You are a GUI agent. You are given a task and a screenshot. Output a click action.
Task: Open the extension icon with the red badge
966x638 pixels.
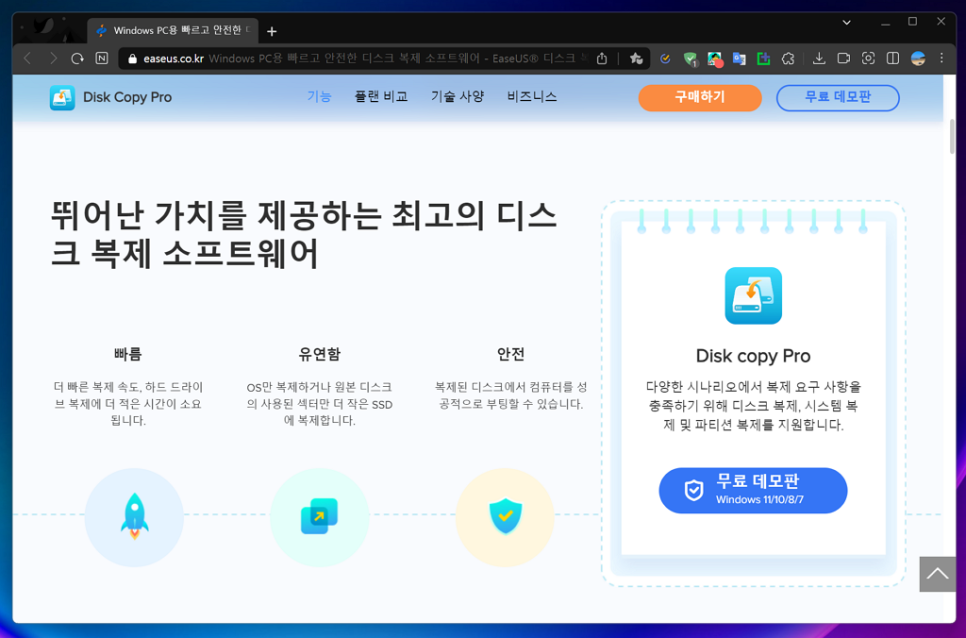[x=715, y=59]
